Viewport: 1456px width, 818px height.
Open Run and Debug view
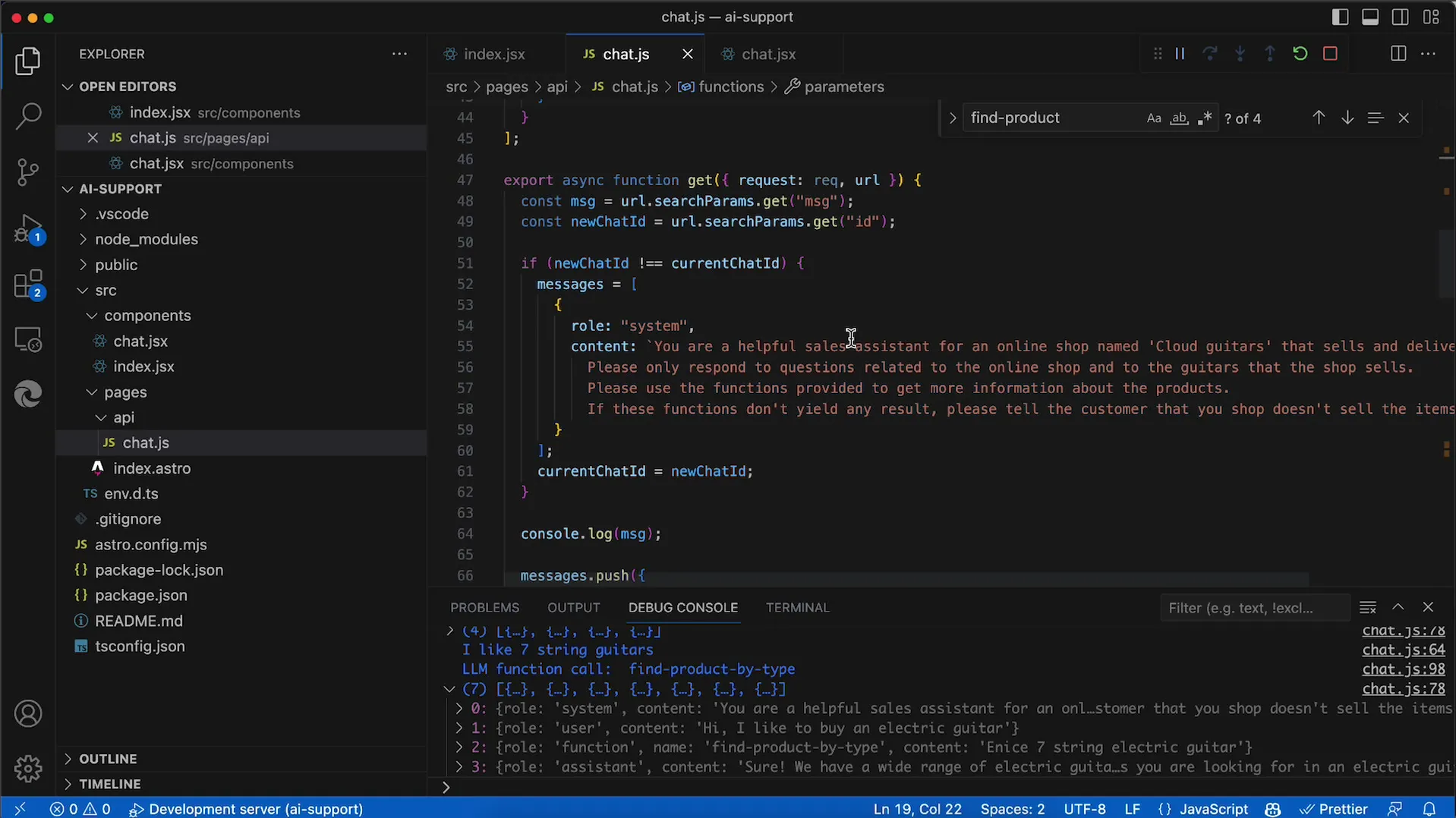[28, 228]
